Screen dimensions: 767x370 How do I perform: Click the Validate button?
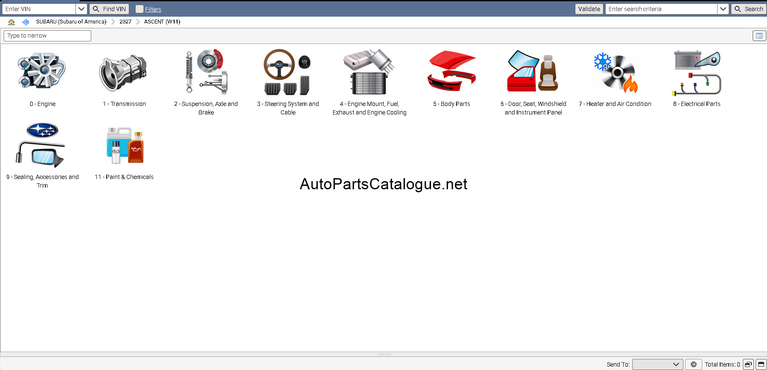tap(589, 9)
